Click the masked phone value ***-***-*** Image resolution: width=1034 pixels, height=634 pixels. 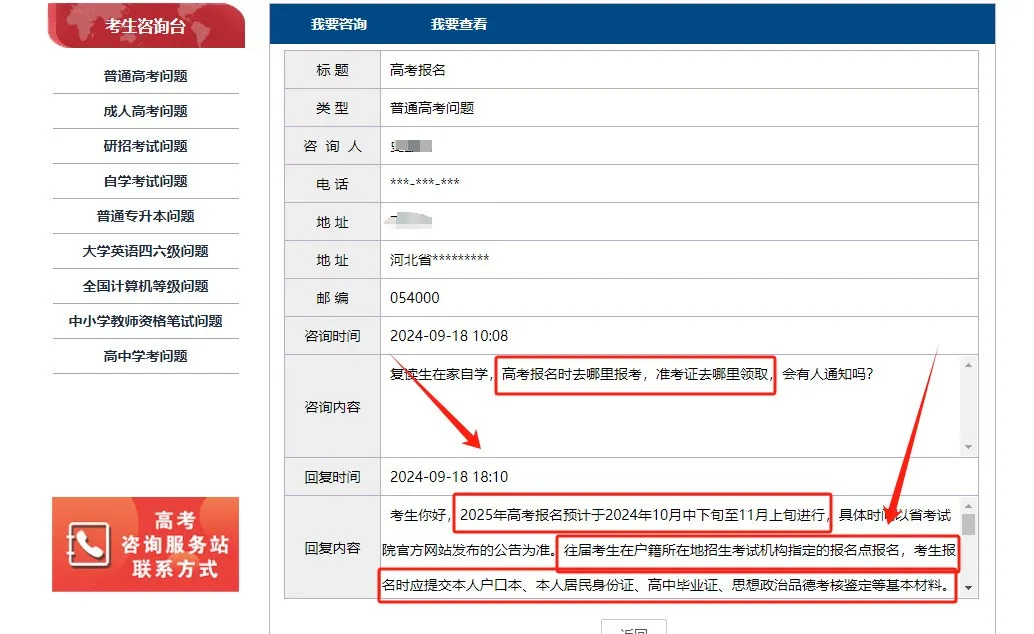[425, 183]
